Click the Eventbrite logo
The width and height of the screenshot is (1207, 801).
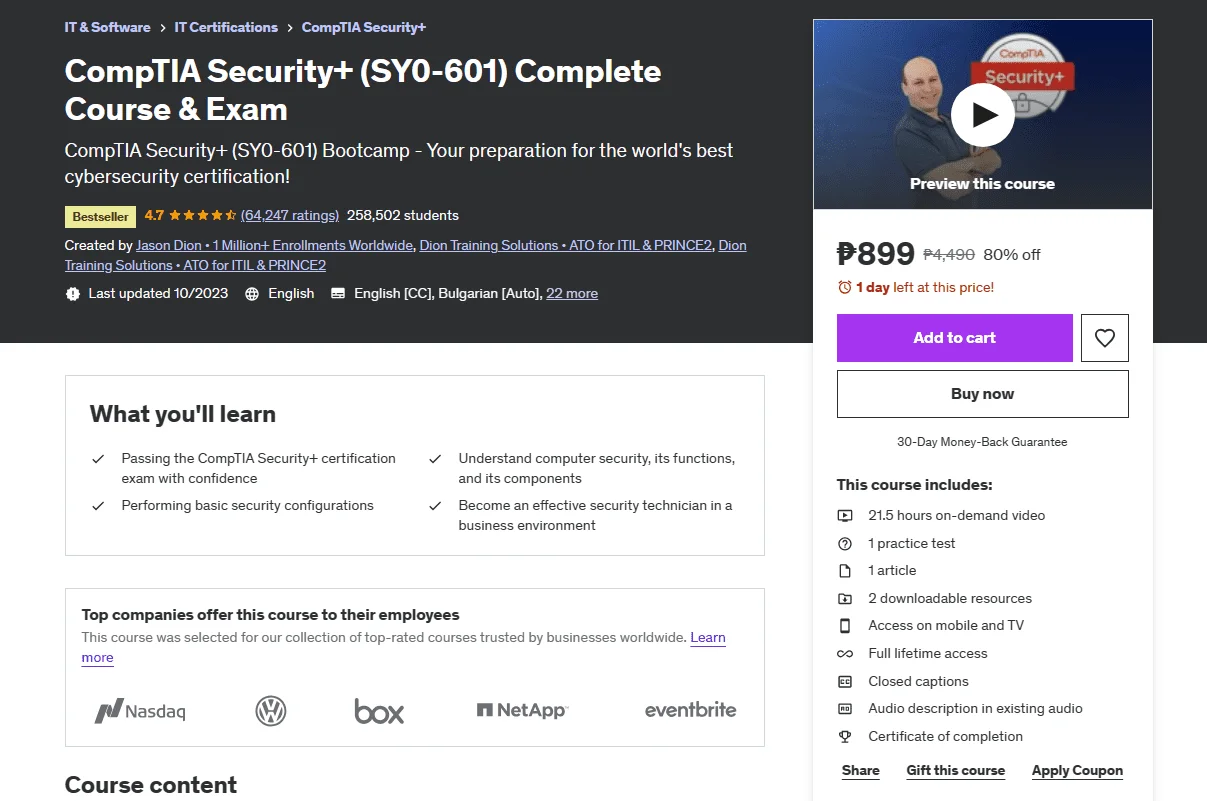[x=690, y=710]
